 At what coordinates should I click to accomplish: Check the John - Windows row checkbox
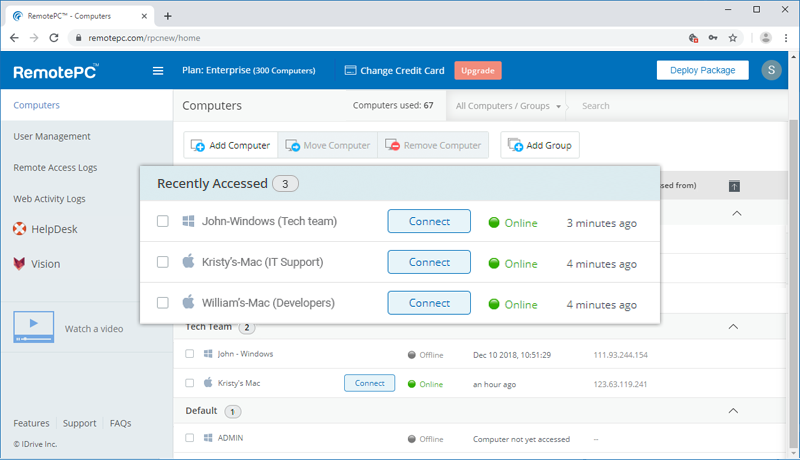pos(190,353)
